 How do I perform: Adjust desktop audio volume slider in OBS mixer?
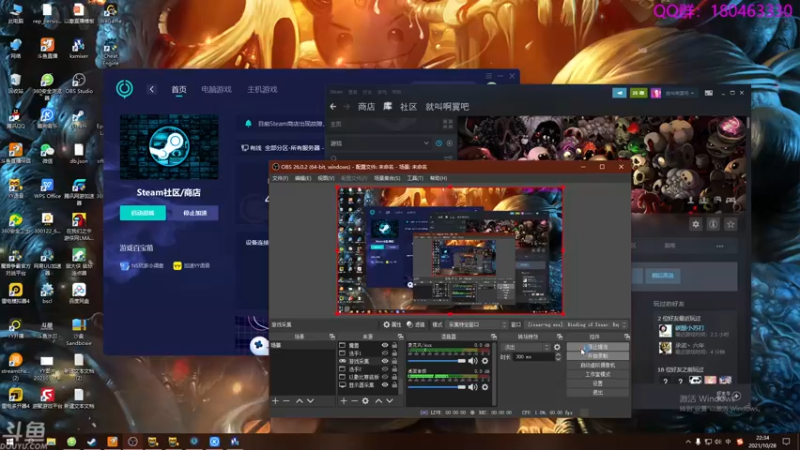tap(437, 387)
